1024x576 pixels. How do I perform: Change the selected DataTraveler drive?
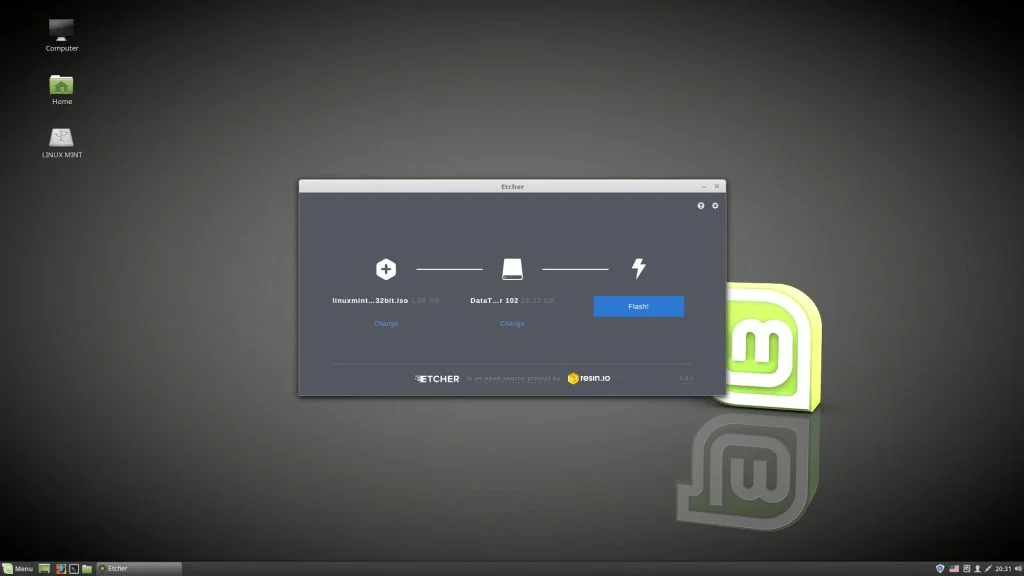512,323
